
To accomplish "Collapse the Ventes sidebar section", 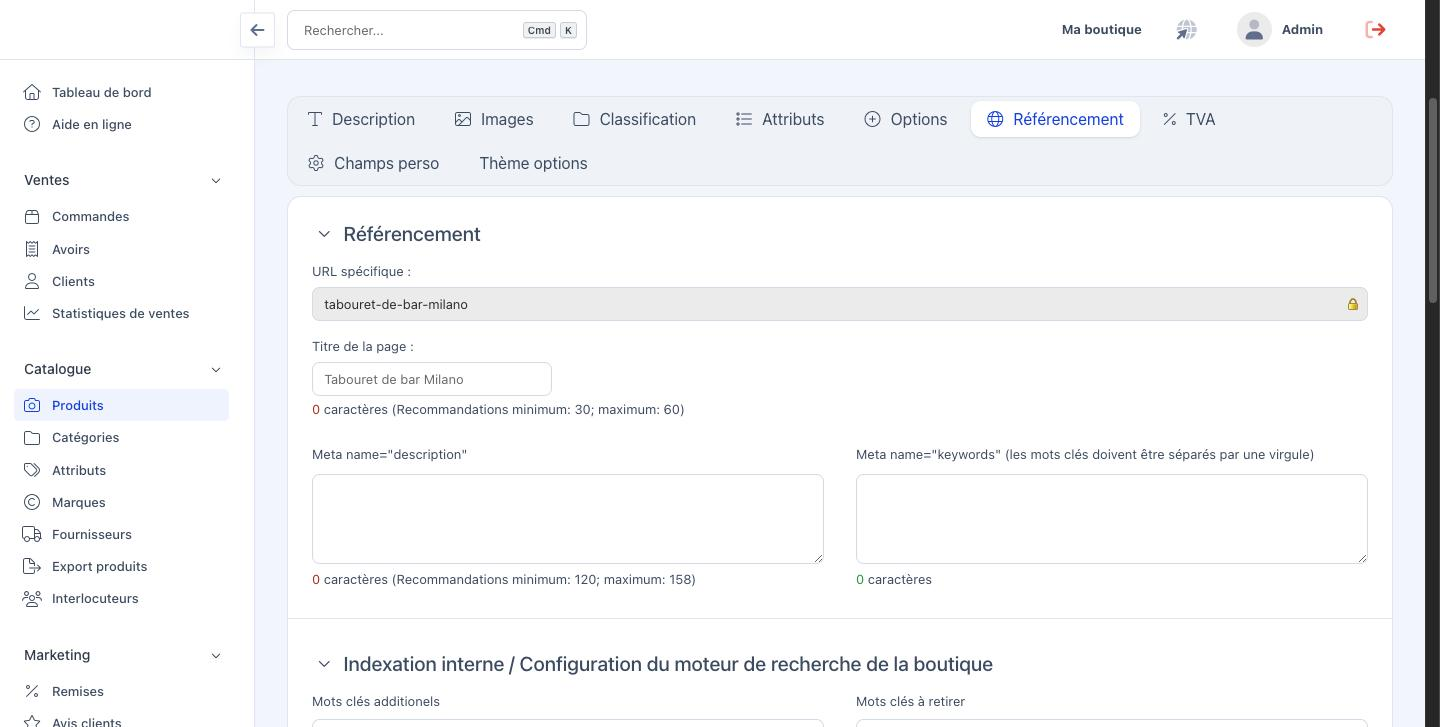I will point(216,180).
